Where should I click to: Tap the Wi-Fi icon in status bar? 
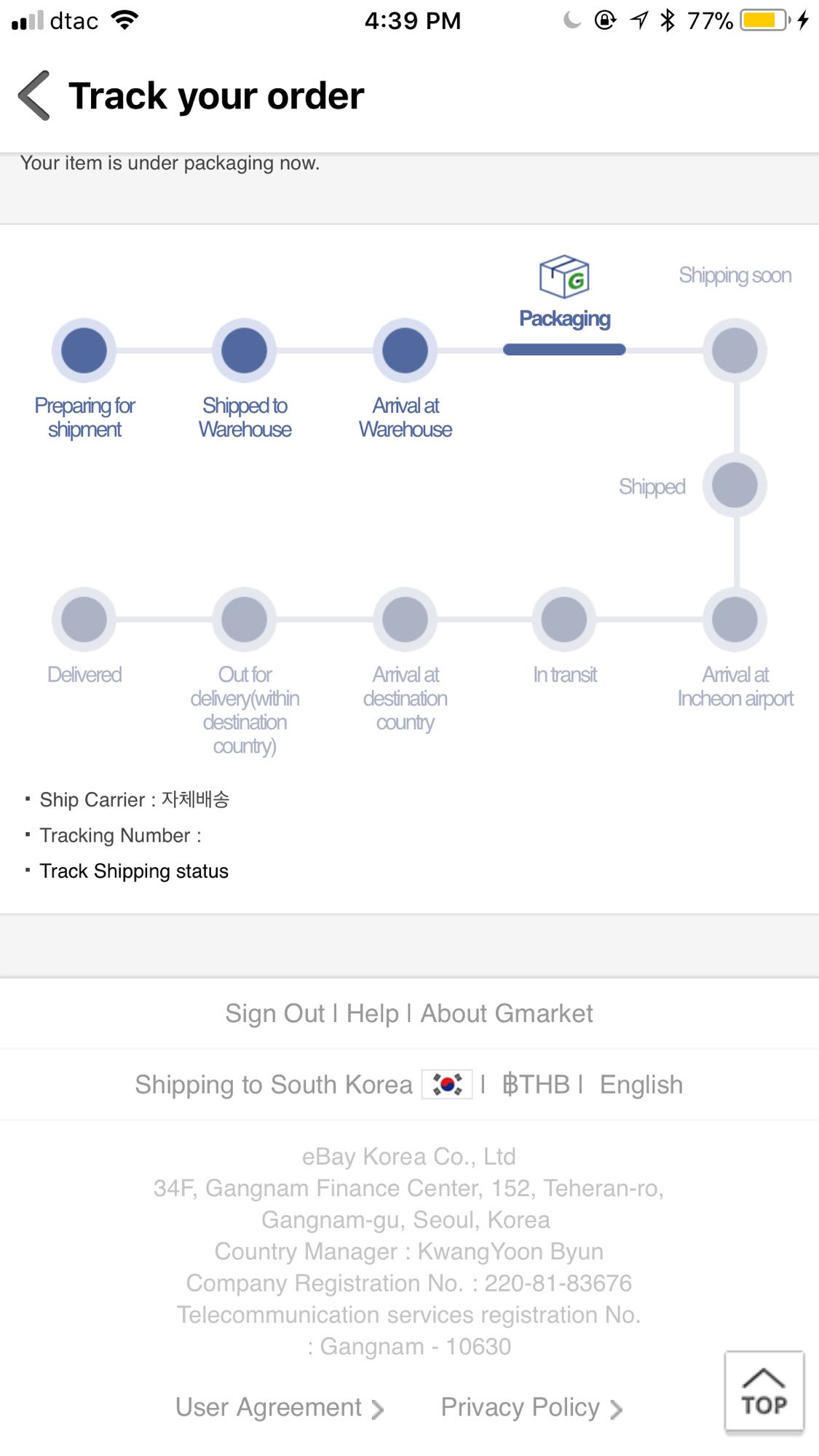125,20
